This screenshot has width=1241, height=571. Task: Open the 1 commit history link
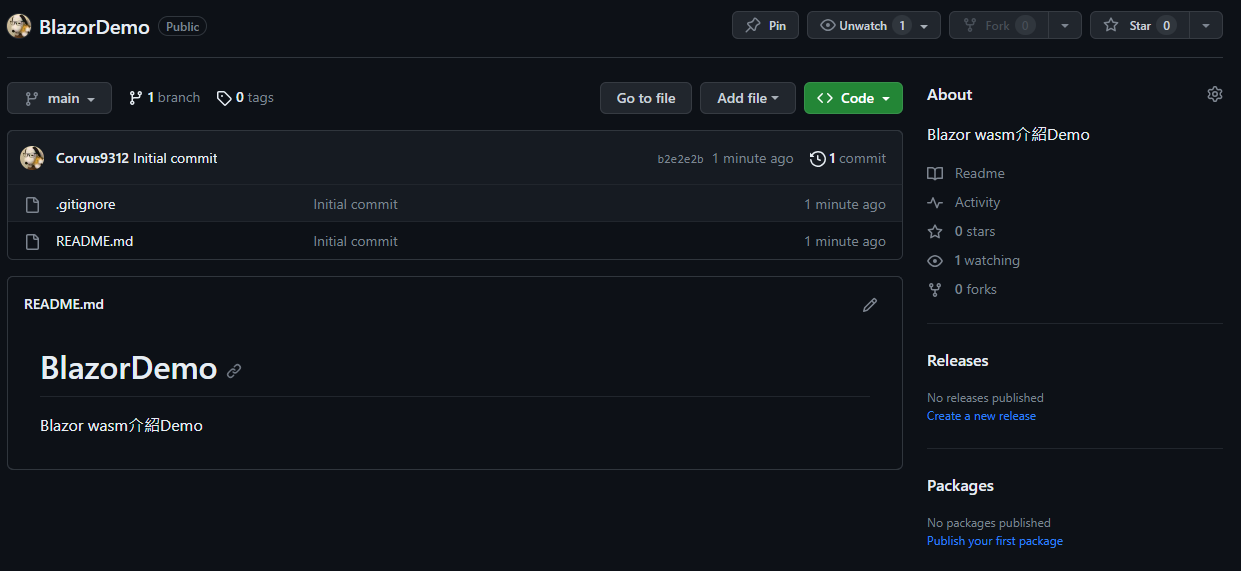point(848,158)
